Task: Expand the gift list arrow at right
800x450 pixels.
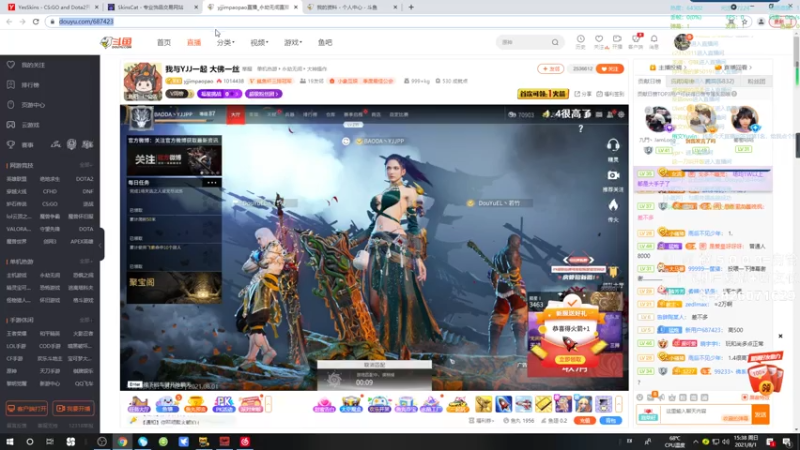Action: [618, 404]
